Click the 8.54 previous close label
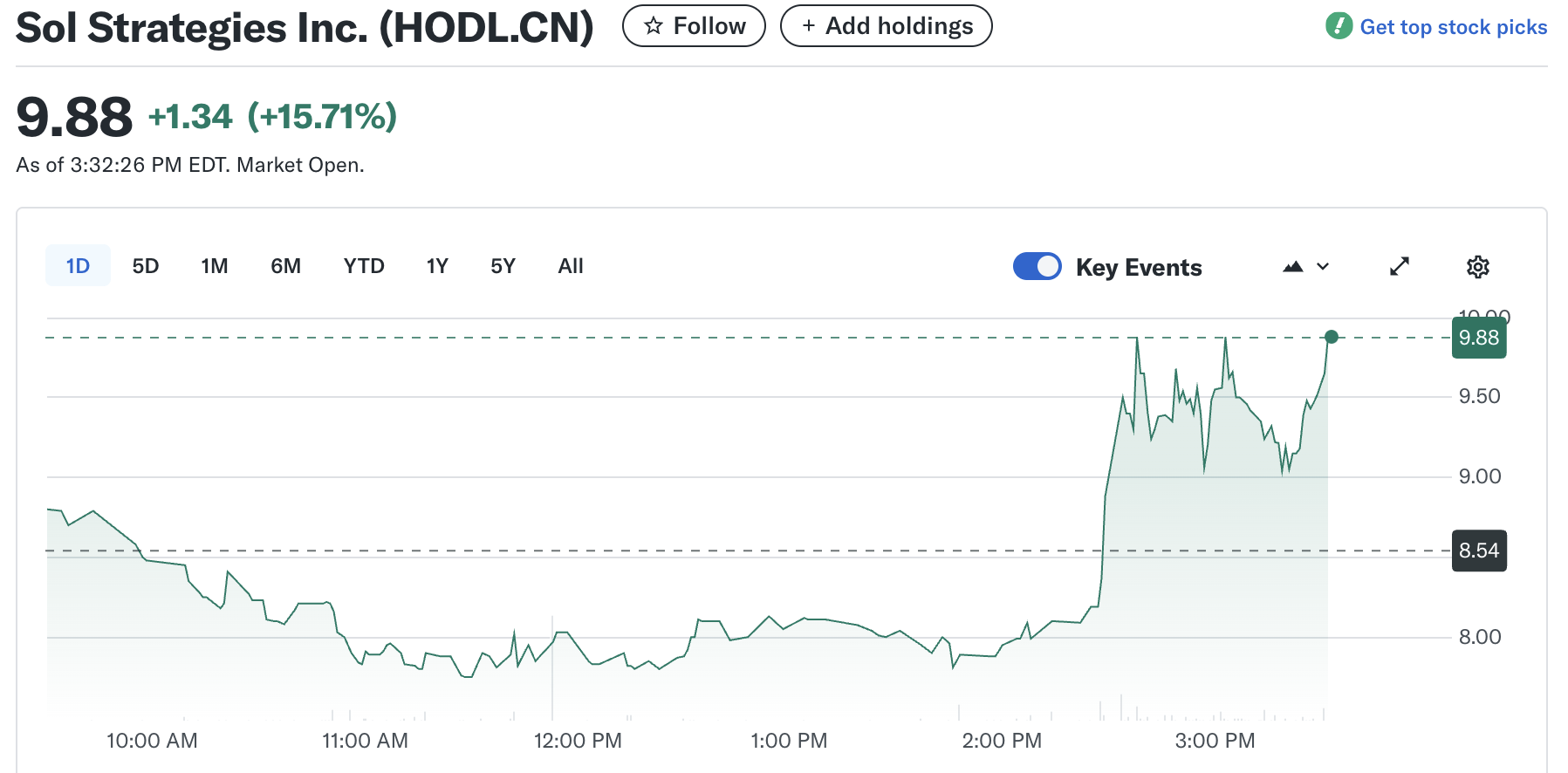Screen dimensions: 1568x773 (x=1478, y=551)
